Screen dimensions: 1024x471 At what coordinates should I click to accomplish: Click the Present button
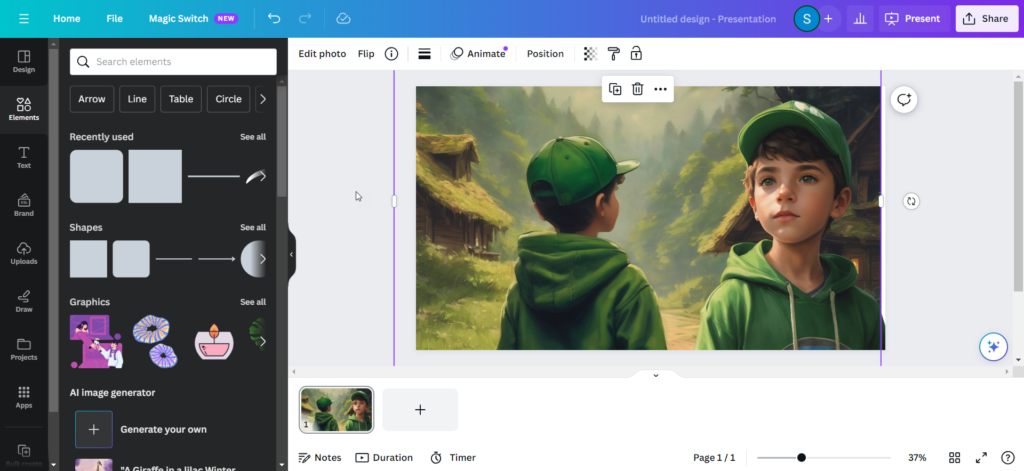click(914, 18)
